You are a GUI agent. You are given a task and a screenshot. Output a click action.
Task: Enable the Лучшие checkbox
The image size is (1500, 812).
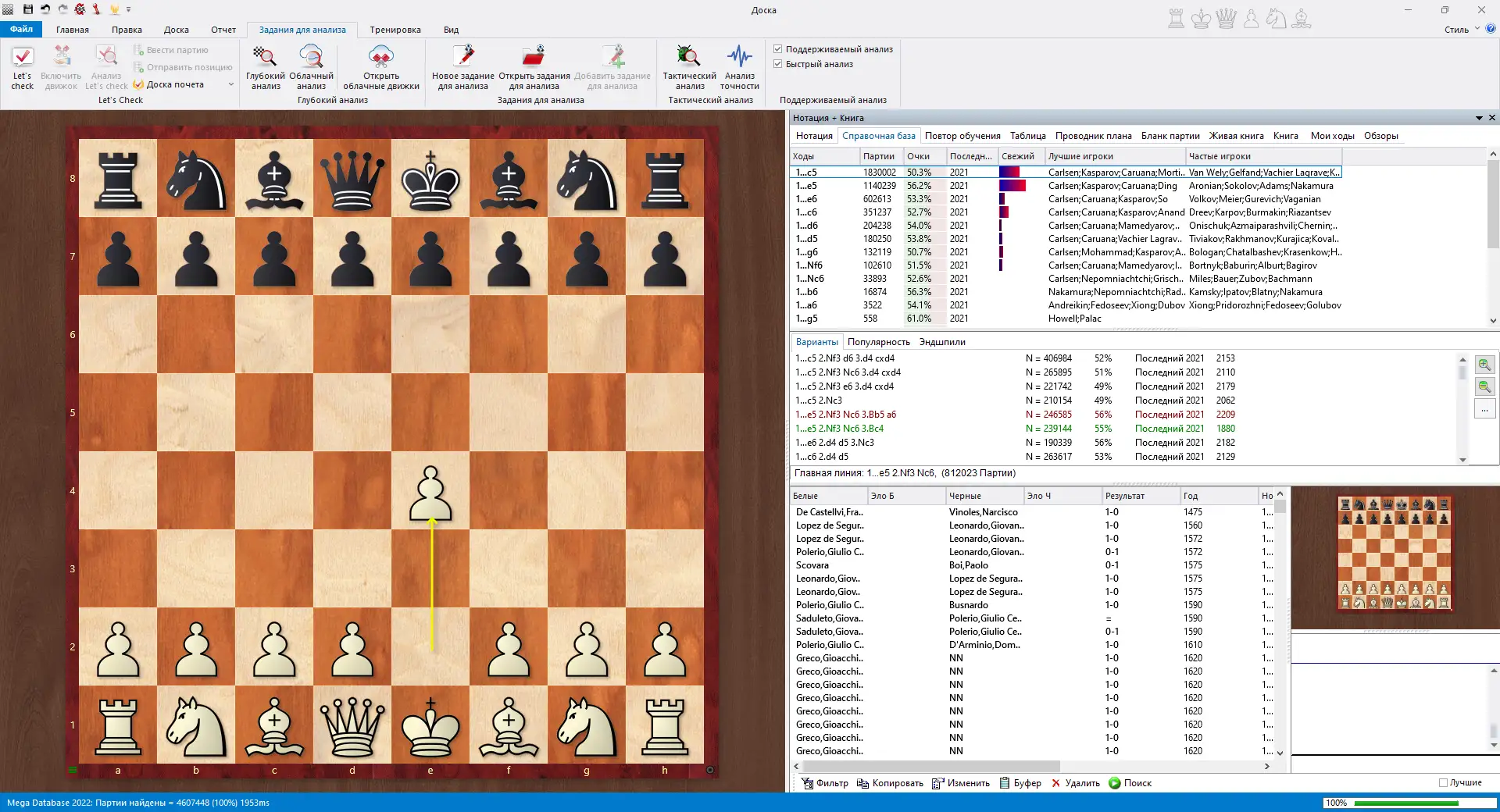coord(1443,782)
